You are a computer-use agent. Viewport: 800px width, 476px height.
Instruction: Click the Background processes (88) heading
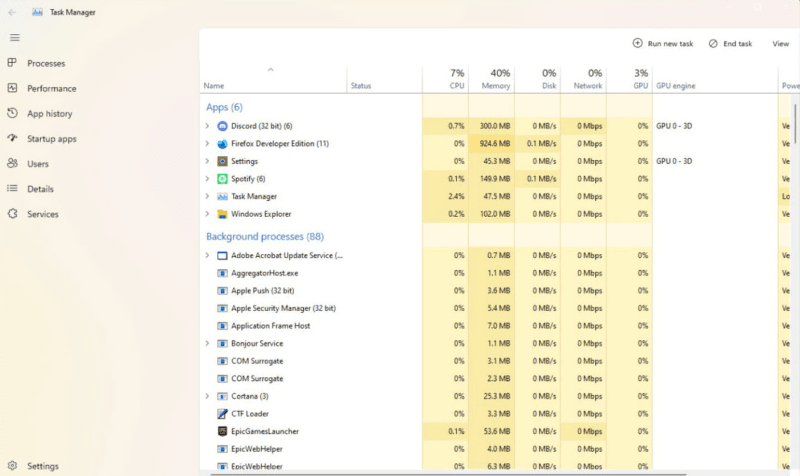265,236
